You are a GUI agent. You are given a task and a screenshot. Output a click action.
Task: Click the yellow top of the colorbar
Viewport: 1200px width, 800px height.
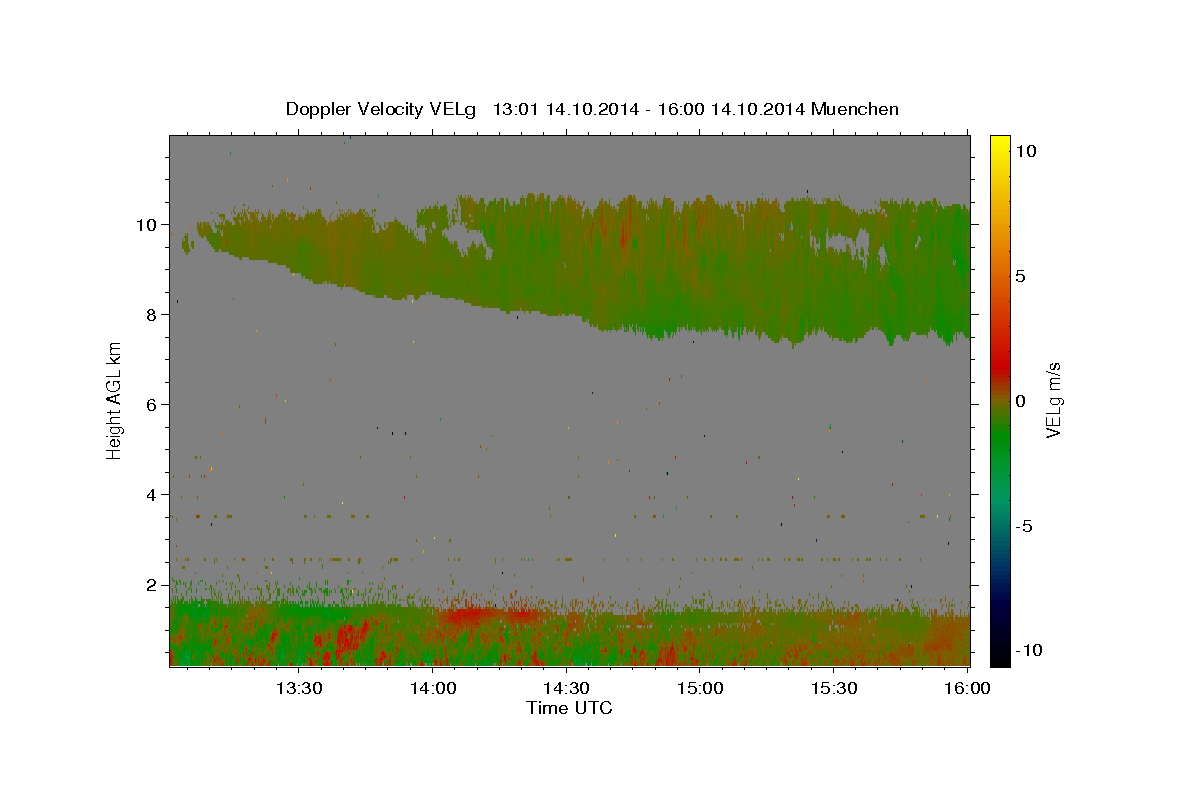[1000, 145]
